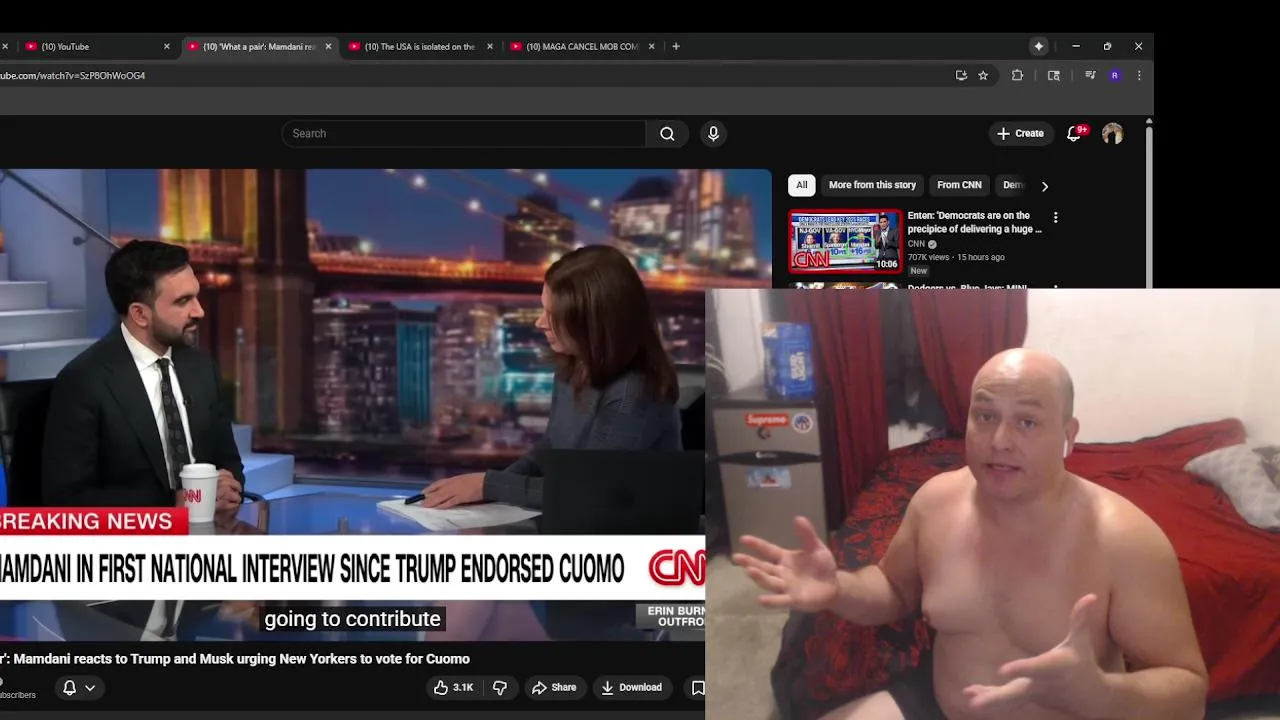Click inside the YouTube Search field
Screen dimensions: 1280x720
[x=463, y=134]
